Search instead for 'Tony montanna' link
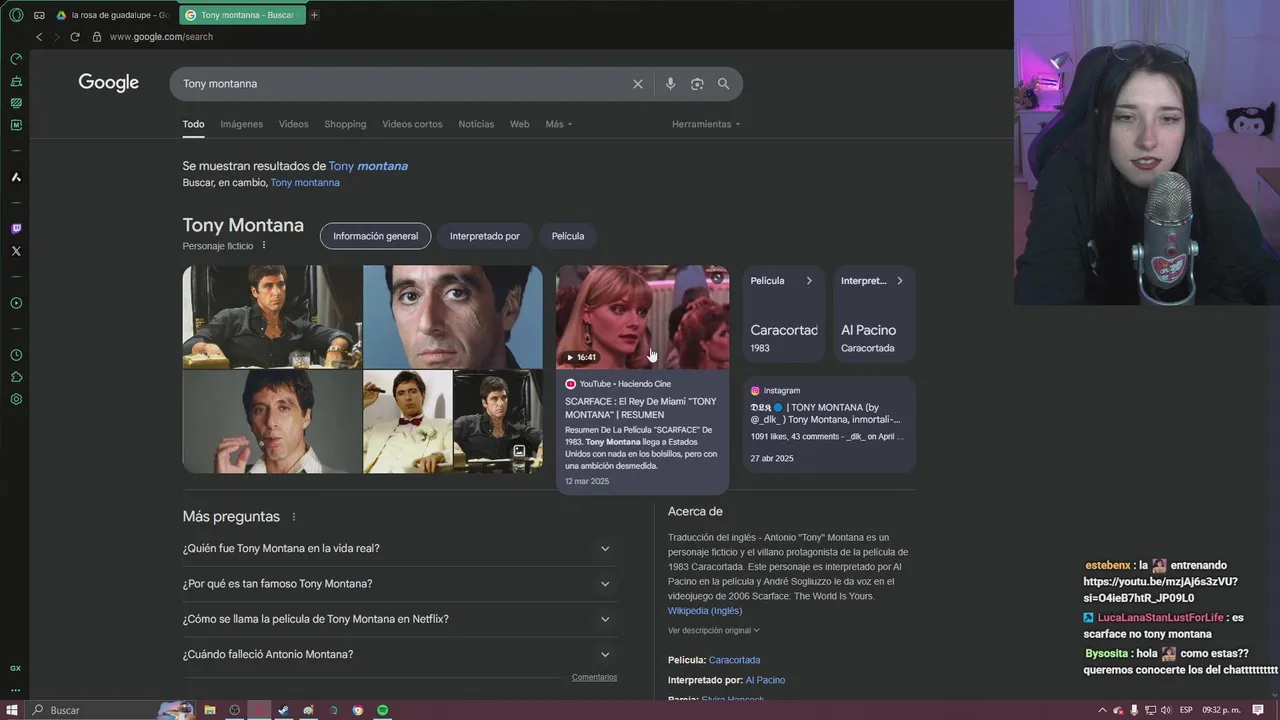Screen dimensions: 1280x720 [305, 183]
